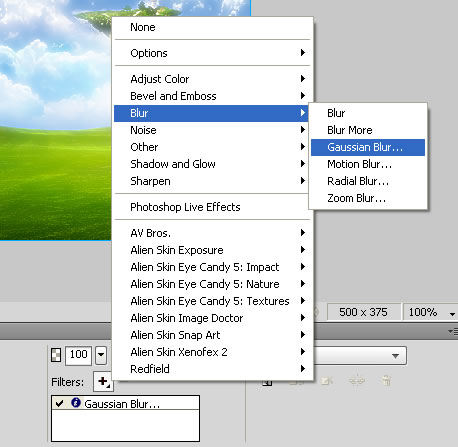Click the greyed trash delete icon
458x447 pixels.
click(386, 380)
